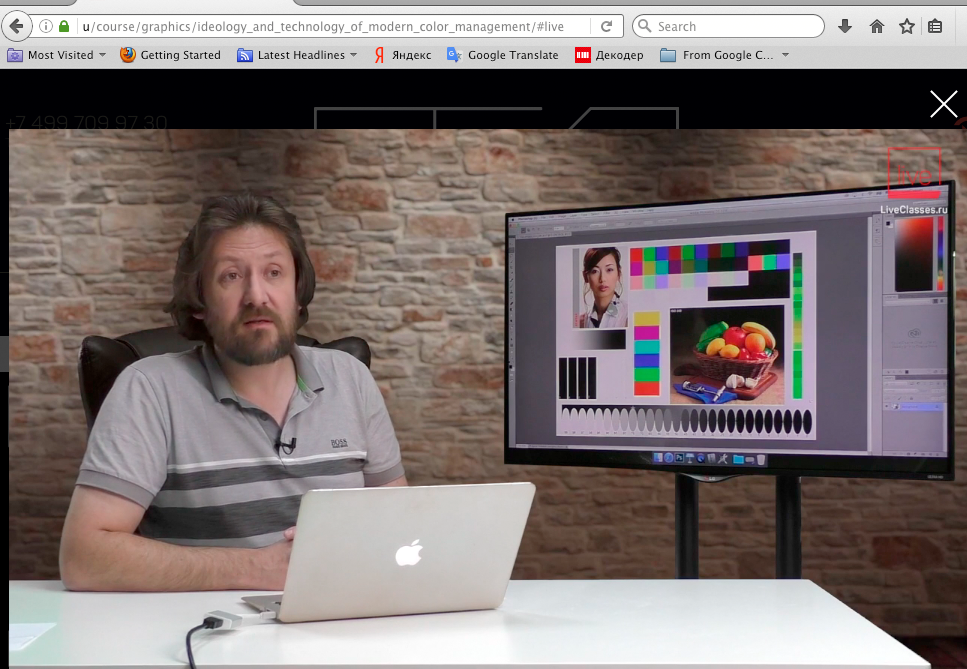
Task: Expand the Most Visited dropdown arrow
Action: click(x=102, y=55)
